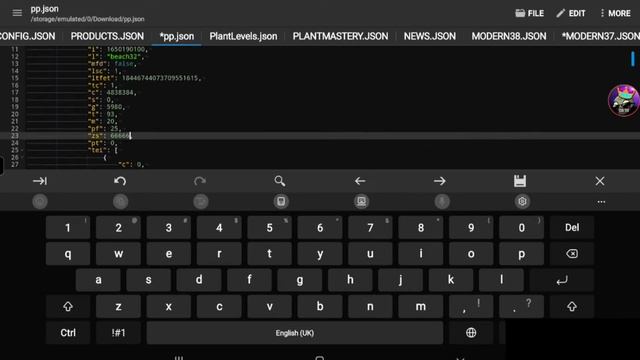Tap the number 6 key

[320, 227]
